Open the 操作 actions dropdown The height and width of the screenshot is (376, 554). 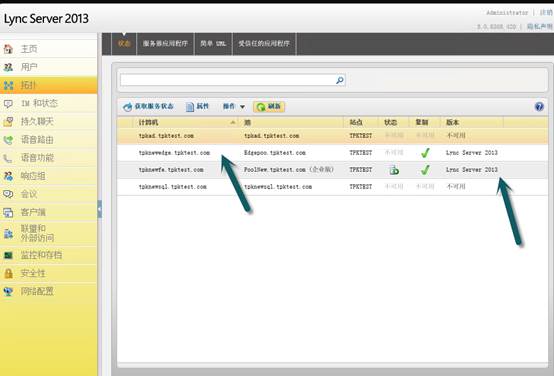234,106
